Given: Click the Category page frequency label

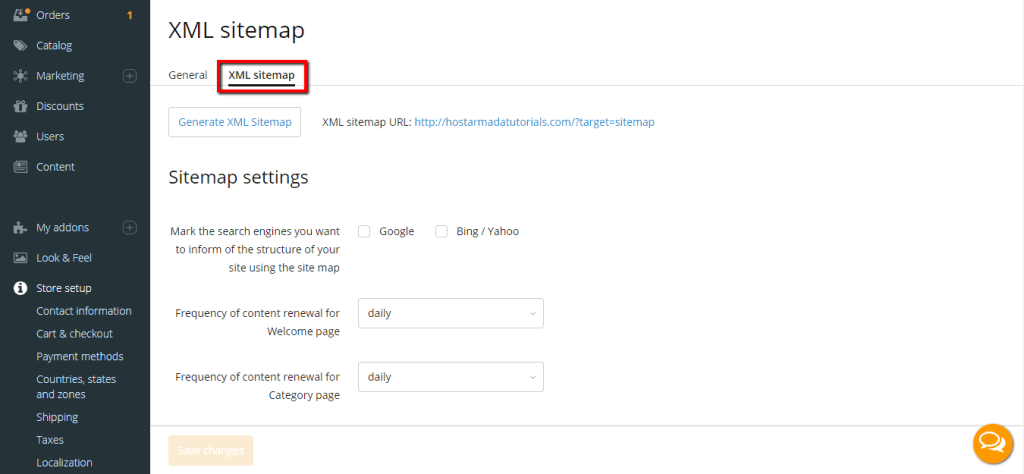Looking at the screenshot, I should point(257,386).
